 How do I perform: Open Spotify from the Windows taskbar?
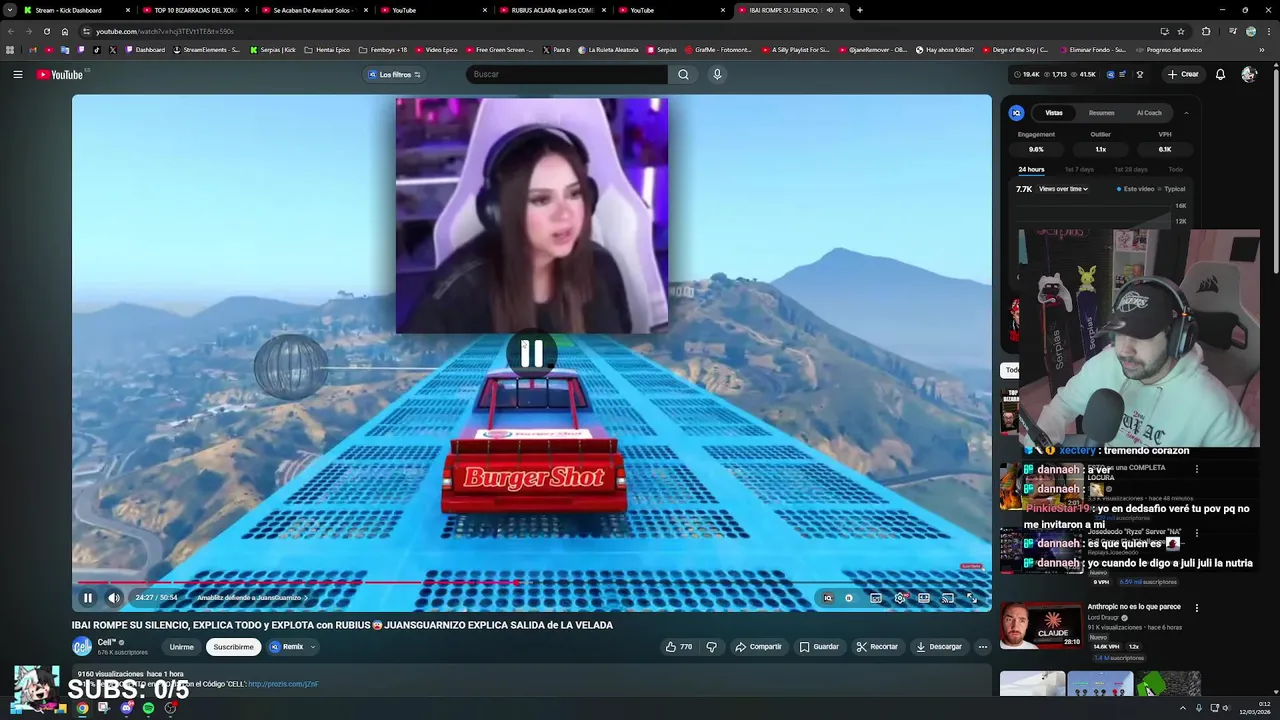148,708
